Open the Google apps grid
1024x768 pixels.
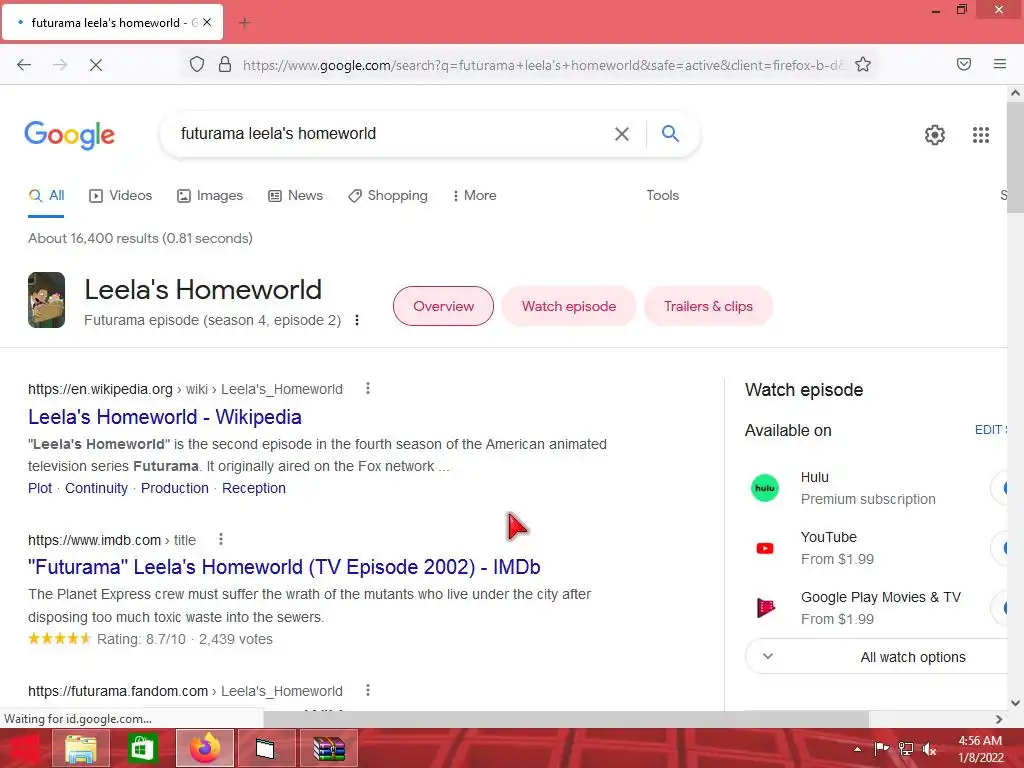[x=980, y=135]
